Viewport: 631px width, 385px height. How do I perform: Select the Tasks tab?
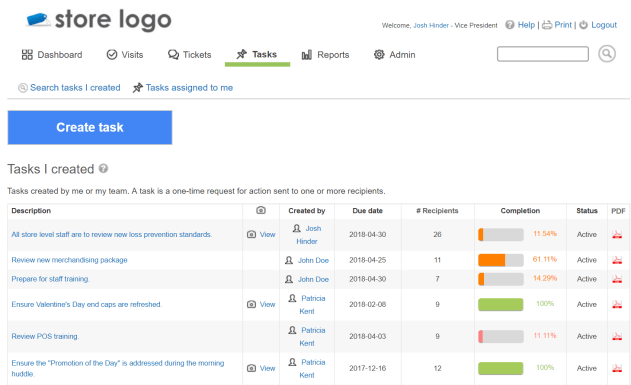tap(257, 55)
